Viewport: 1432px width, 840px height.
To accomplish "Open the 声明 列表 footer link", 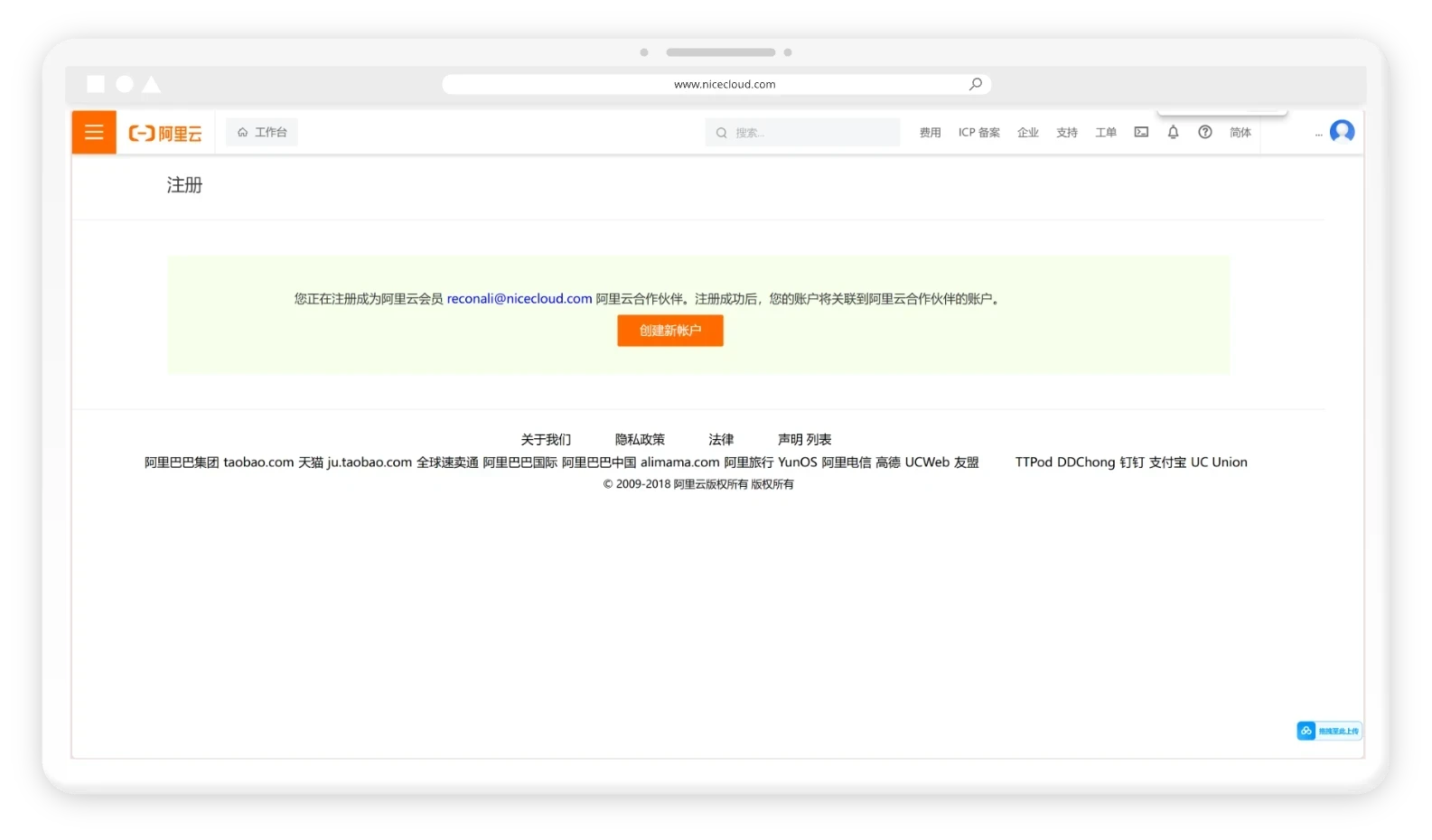I will tap(804, 440).
